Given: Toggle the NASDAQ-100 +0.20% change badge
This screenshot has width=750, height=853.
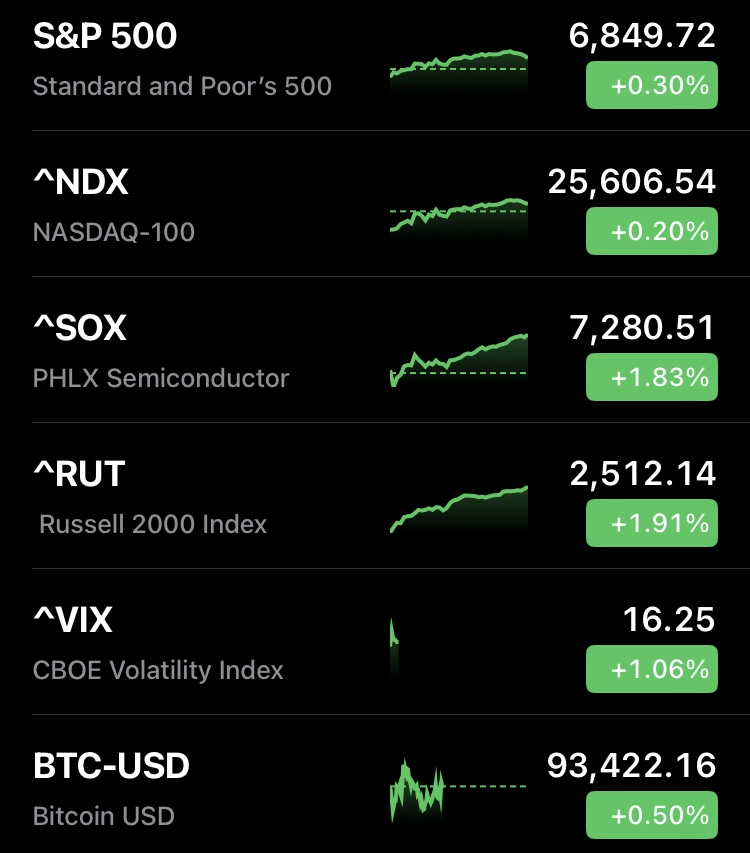Looking at the screenshot, I should 651,232.
